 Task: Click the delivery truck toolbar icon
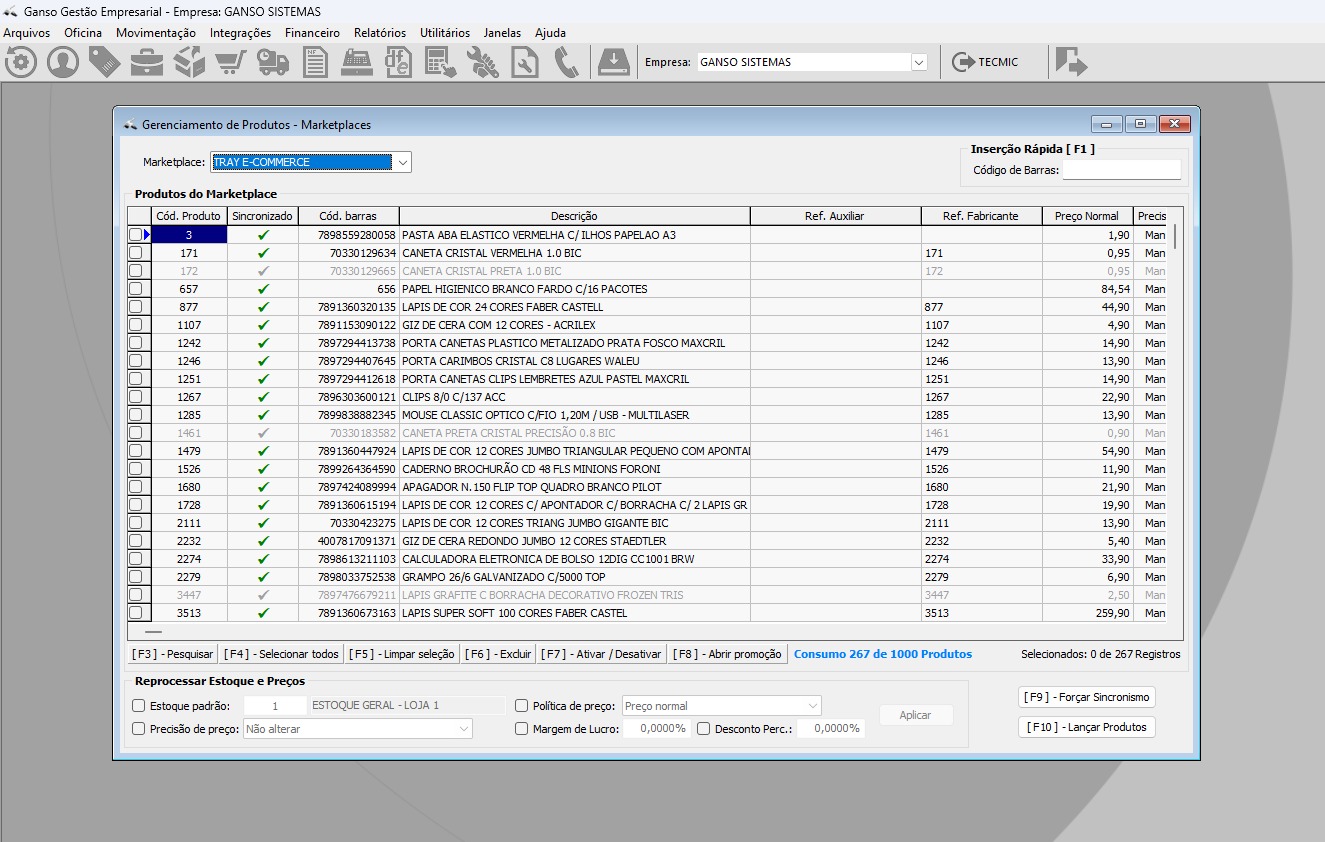(x=273, y=62)
